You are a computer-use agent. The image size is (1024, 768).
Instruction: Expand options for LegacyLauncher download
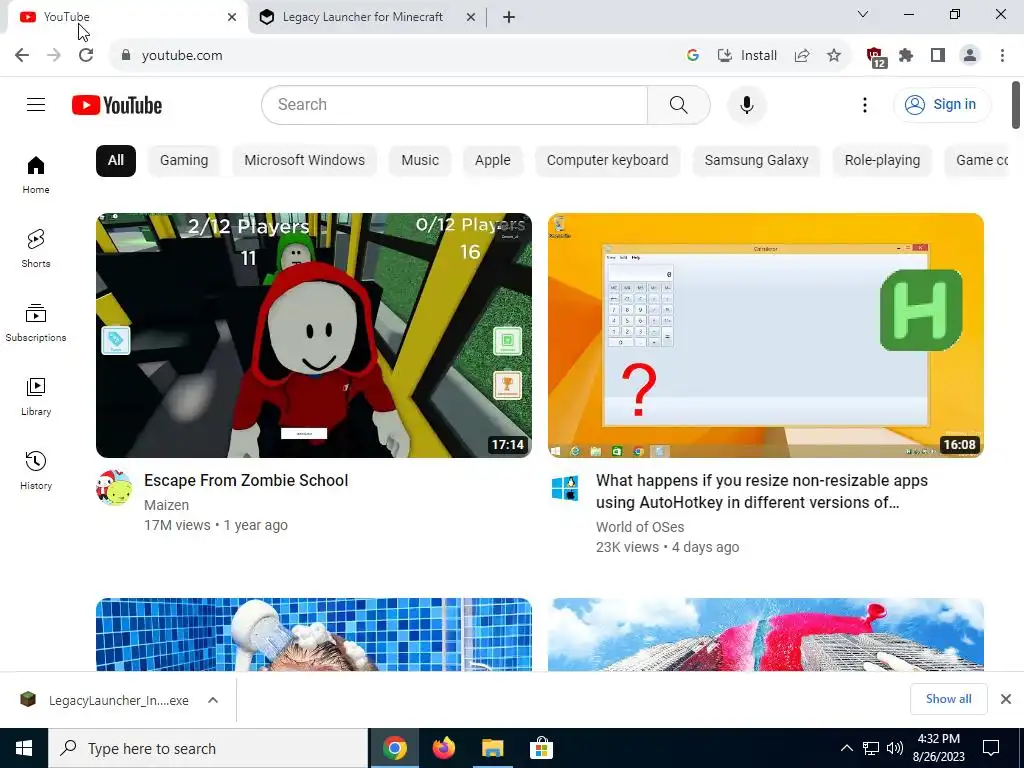click(213, 700)
